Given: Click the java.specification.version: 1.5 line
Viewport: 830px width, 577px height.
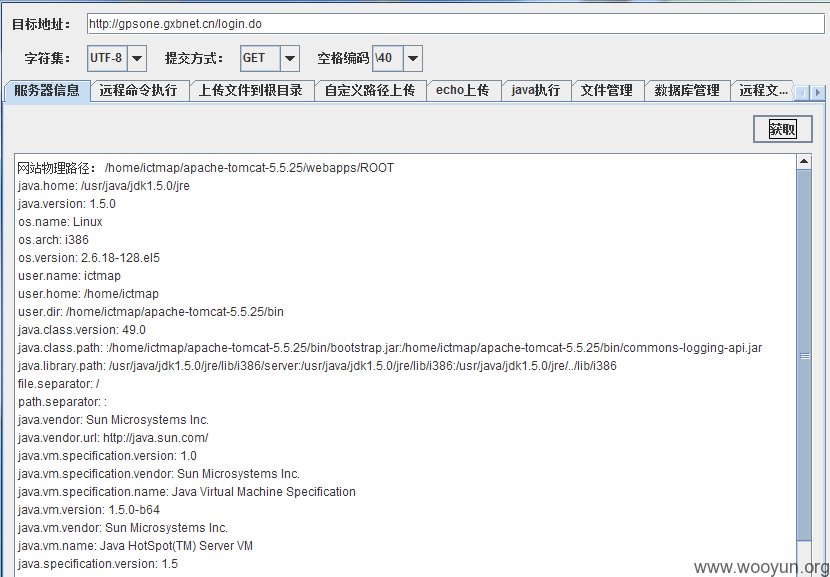Looking at the screenshot, I should pos(98,564).
